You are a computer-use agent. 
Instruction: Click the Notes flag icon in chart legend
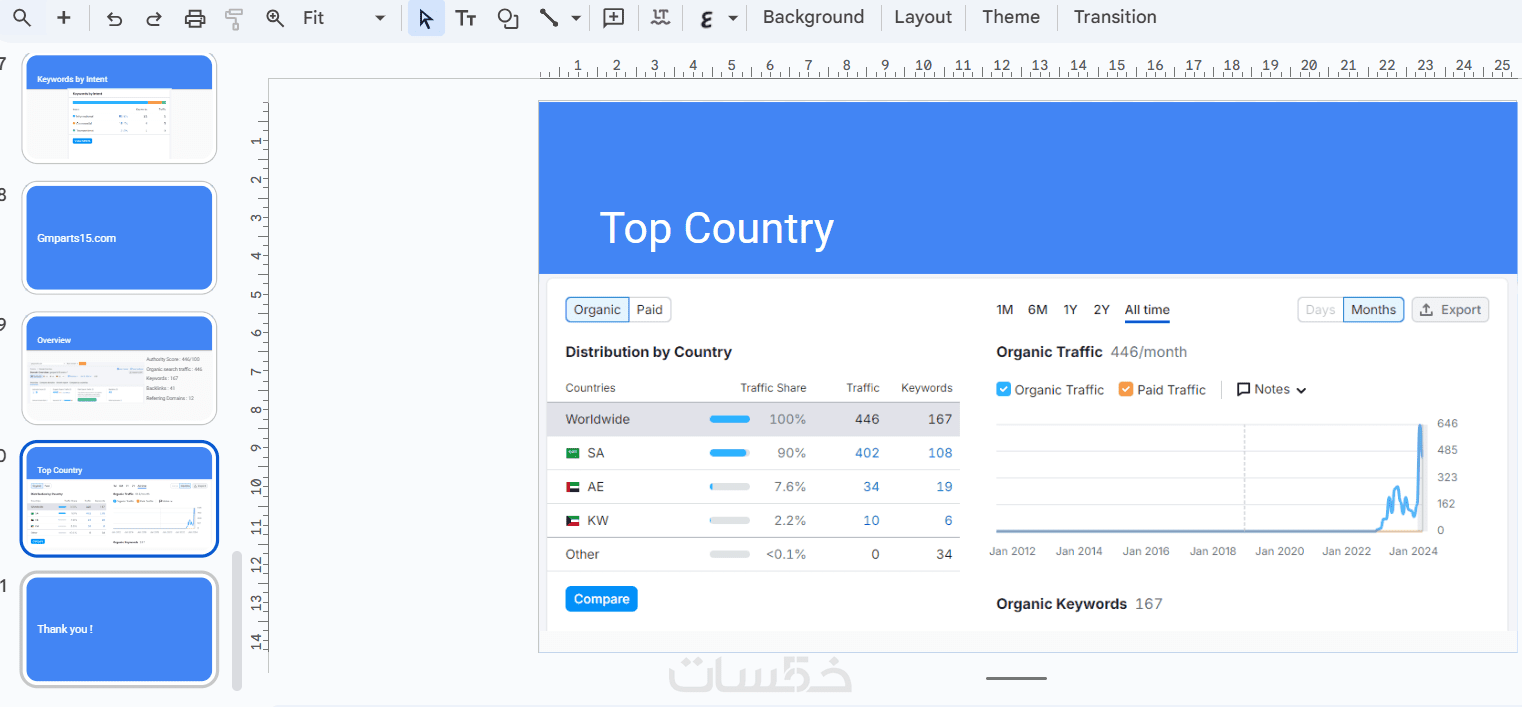pyautogui.click(x=1244, y=390)
